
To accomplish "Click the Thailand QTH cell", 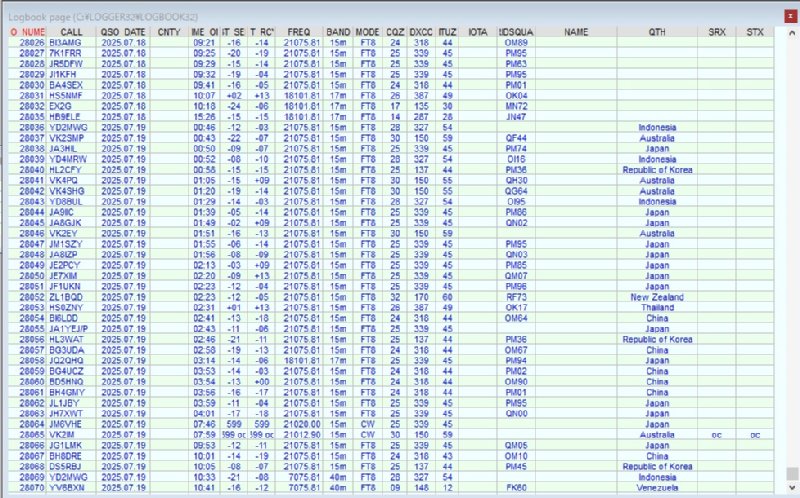I will pyautogui.click(x=656, y=308).
